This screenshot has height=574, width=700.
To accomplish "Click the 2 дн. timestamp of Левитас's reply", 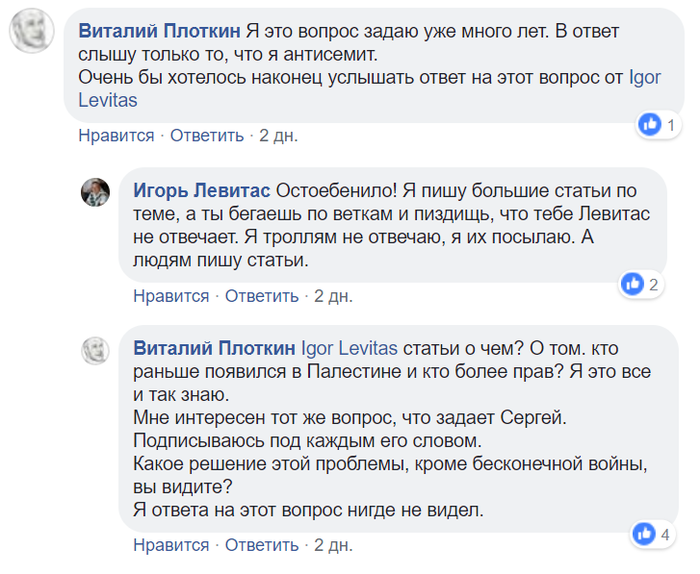I will 333,296.
